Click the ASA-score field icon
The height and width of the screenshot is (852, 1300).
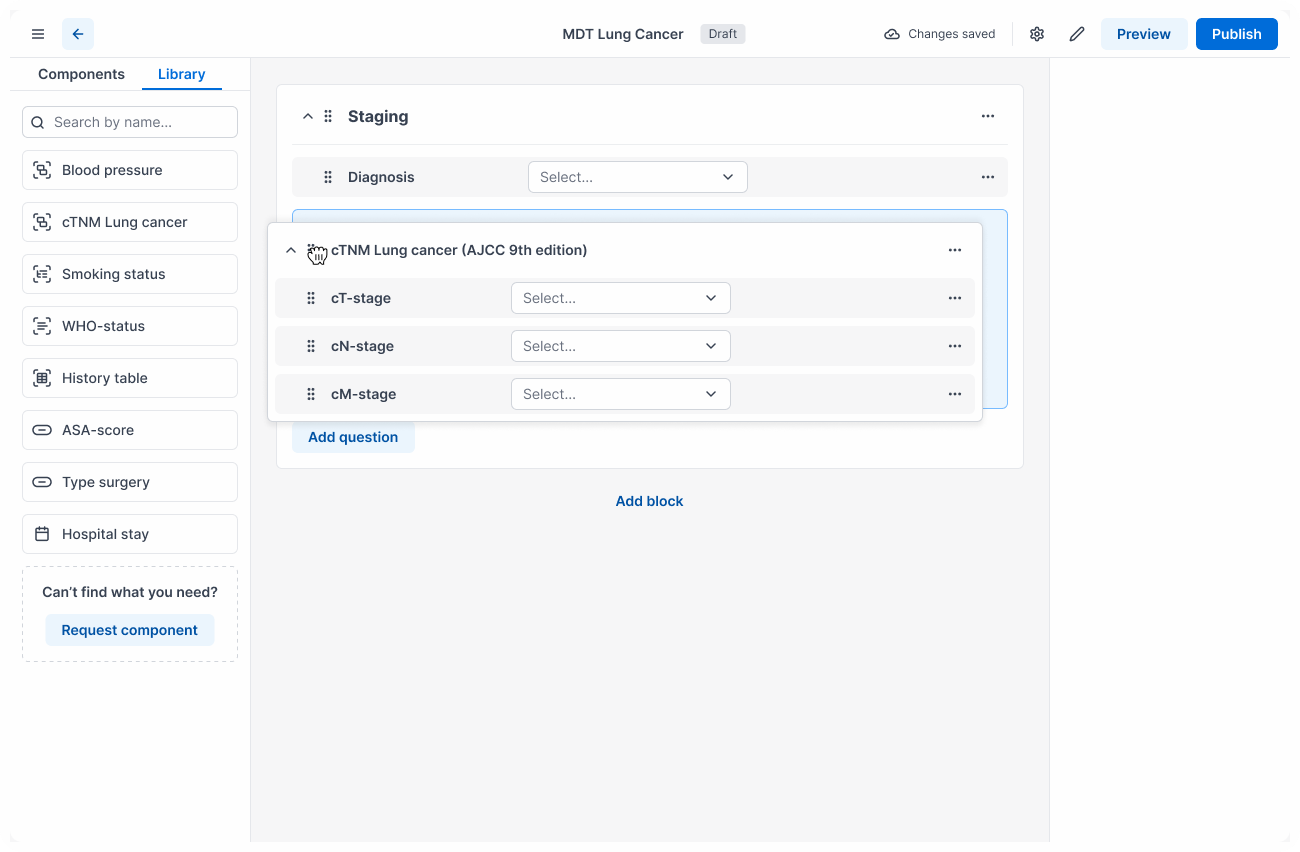42,430
